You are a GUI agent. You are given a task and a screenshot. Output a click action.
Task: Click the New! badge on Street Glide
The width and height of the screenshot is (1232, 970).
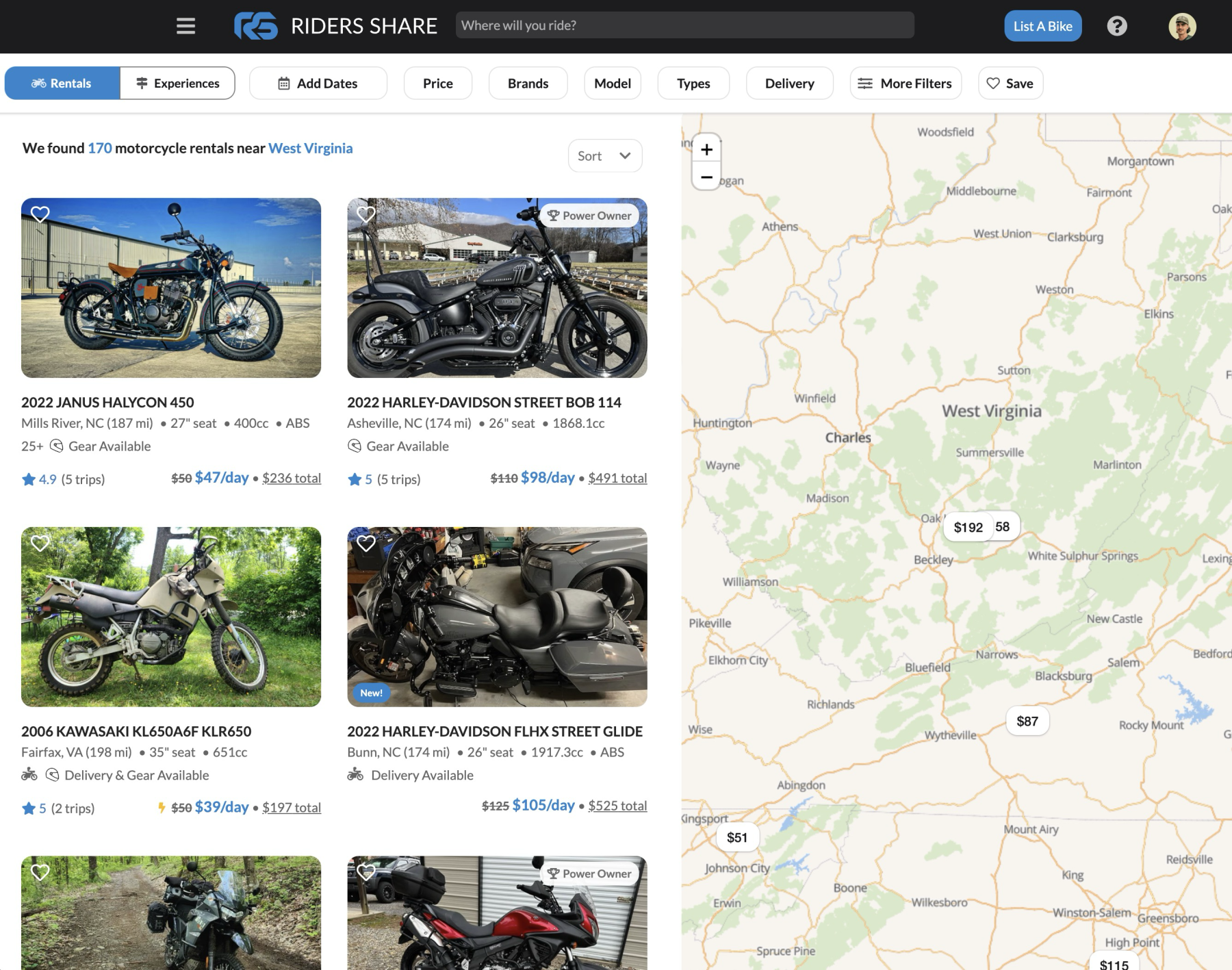point(371,693)
